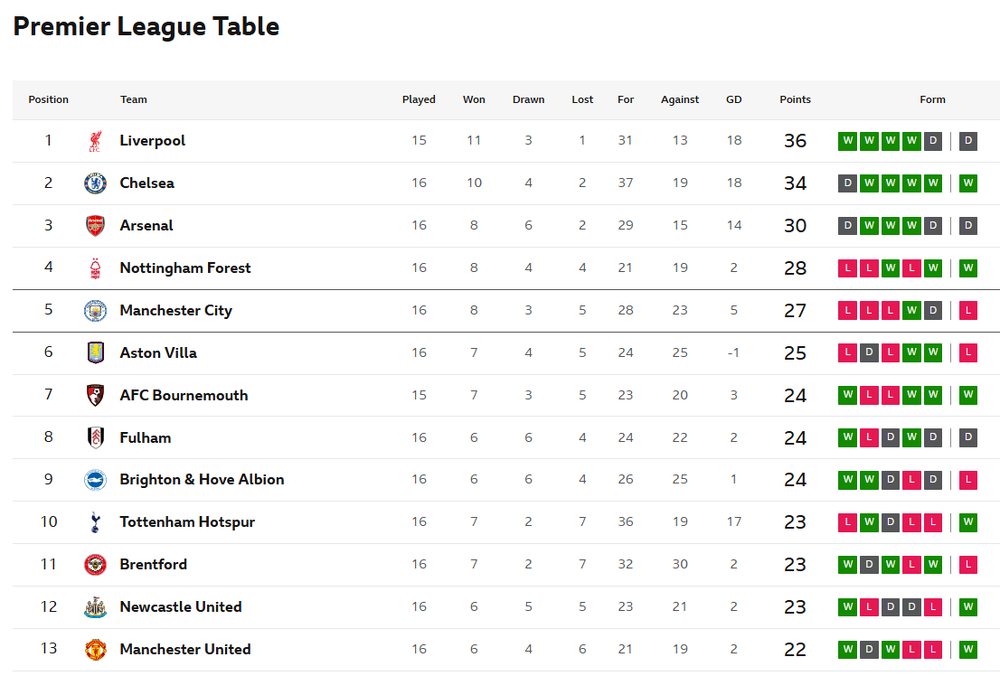Click the Played column header

point(418,99)
